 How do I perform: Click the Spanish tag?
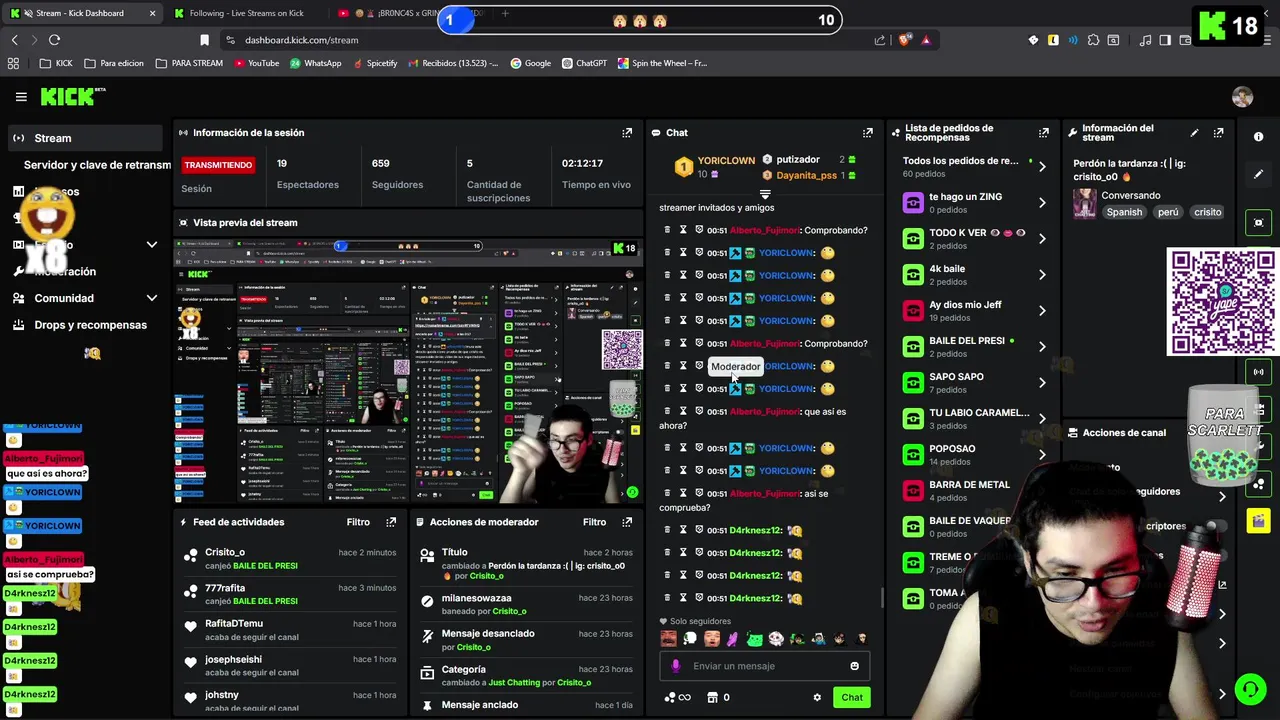(x=1124, y=212)
